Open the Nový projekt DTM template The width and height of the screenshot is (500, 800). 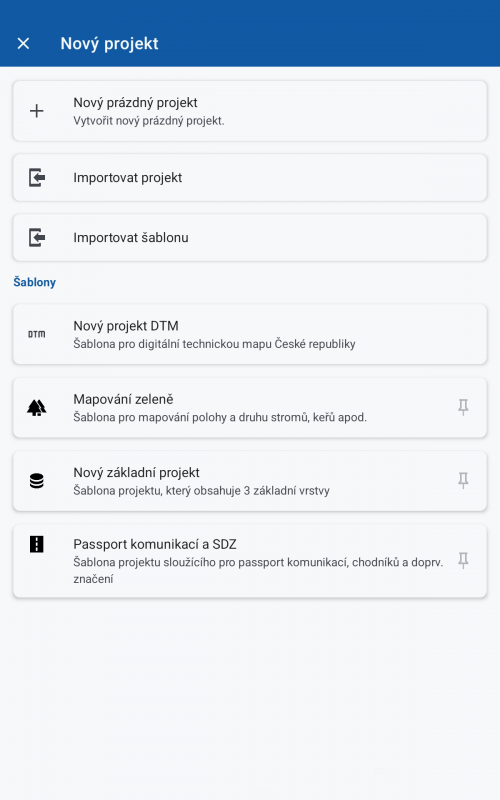click(250, 334)
